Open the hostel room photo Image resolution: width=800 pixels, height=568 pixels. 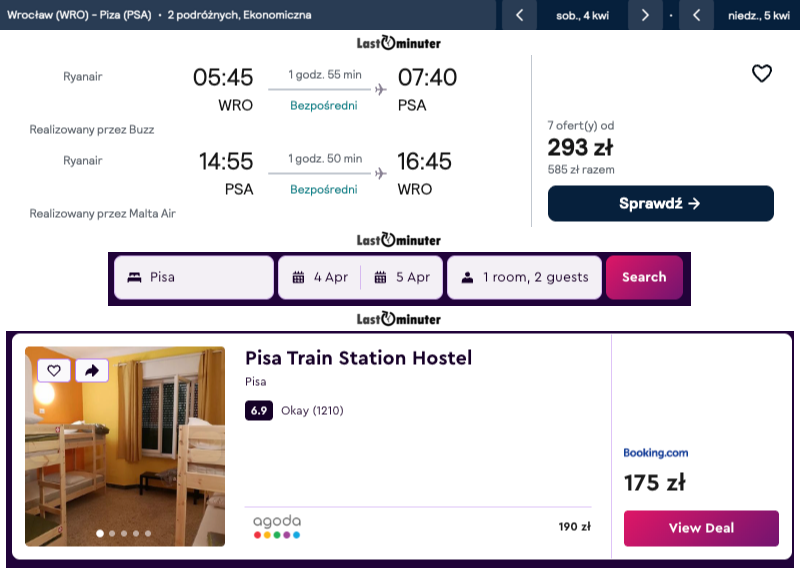[x=125, y=450]
